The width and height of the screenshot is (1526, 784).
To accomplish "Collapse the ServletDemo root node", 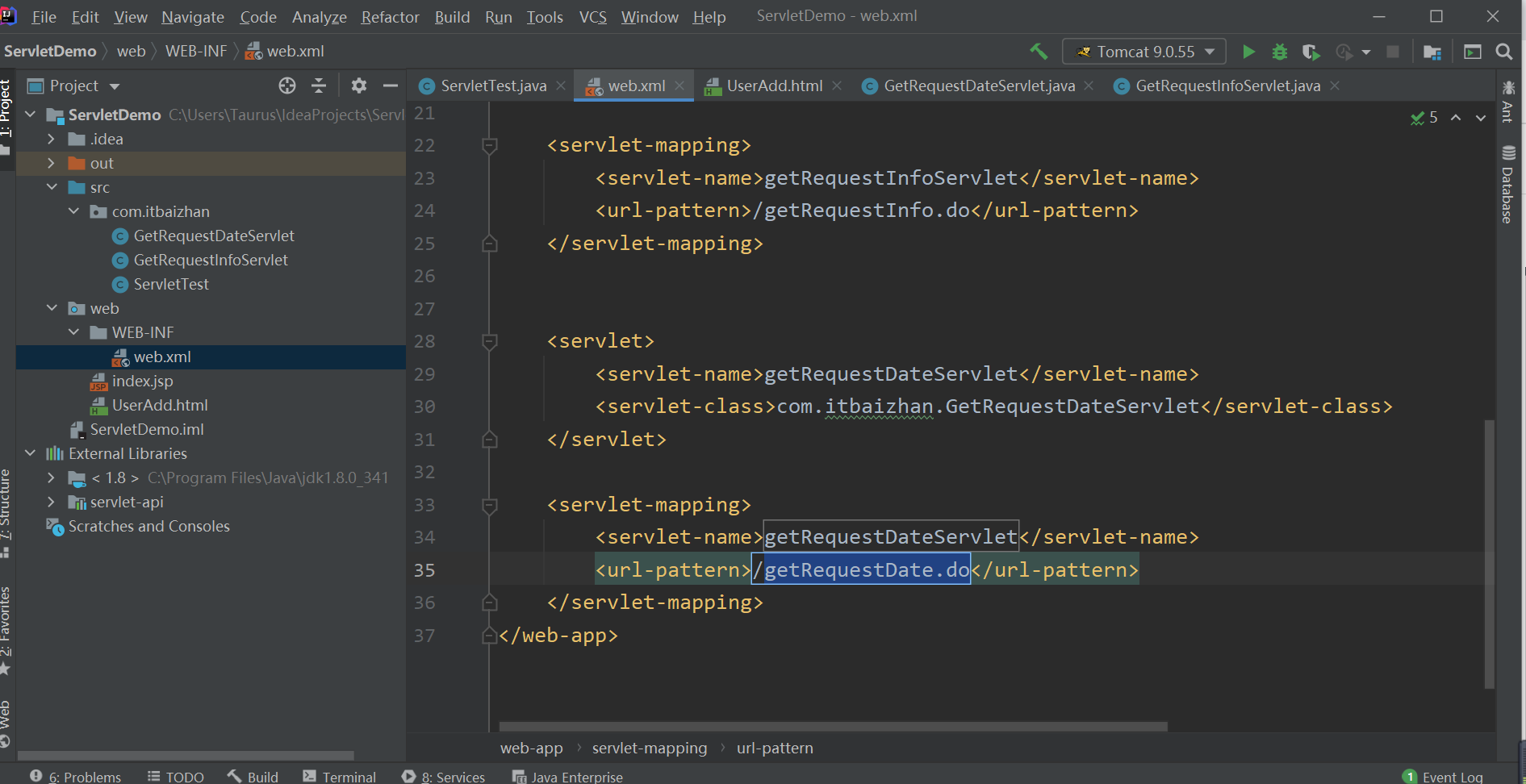I will (31, 115).
